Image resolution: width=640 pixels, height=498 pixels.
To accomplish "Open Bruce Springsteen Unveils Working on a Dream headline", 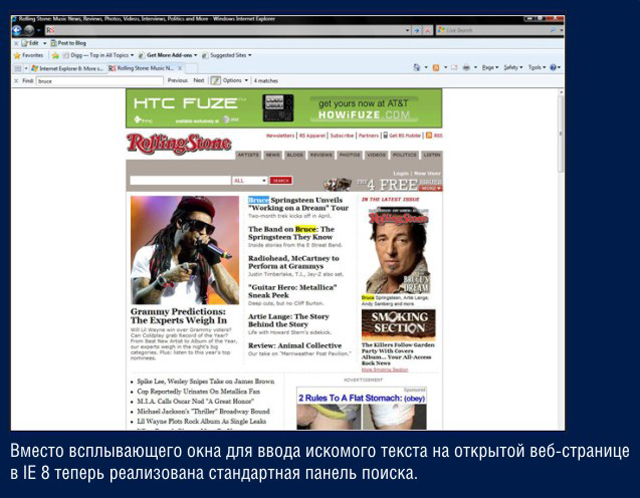I will pyautogui.click(x=298, y=204).
